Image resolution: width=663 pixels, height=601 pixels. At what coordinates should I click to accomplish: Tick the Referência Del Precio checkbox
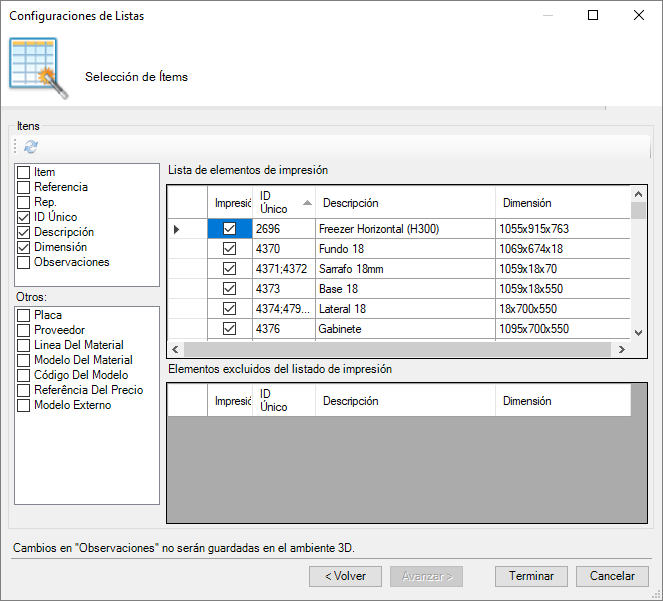(x=24, y=390)
